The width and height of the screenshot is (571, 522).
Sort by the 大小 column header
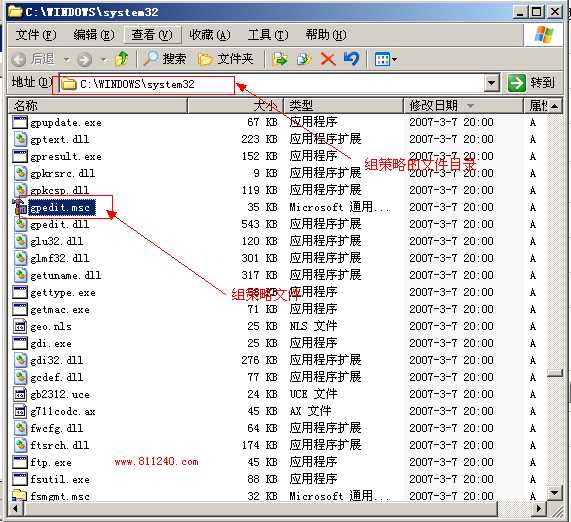point(235,106)
